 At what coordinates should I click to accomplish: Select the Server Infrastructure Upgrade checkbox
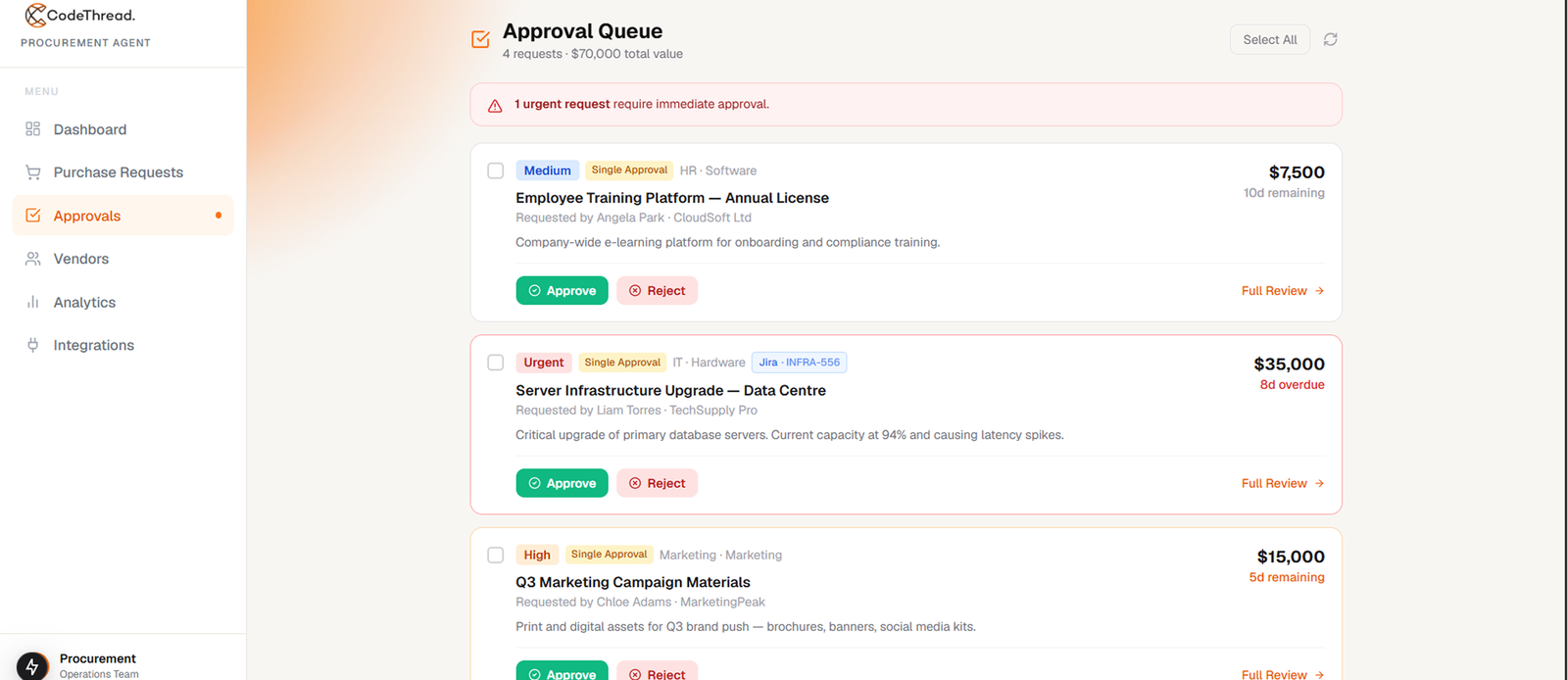(496, 363)
